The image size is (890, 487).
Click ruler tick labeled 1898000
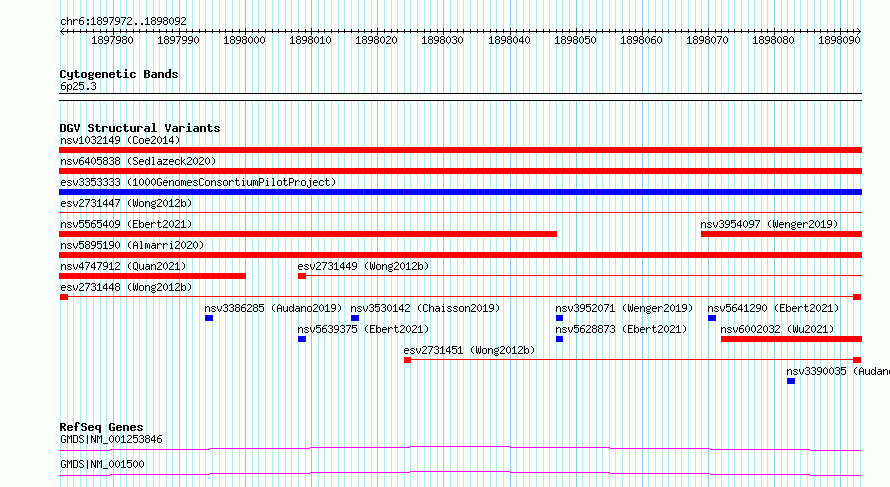[244, 40]
